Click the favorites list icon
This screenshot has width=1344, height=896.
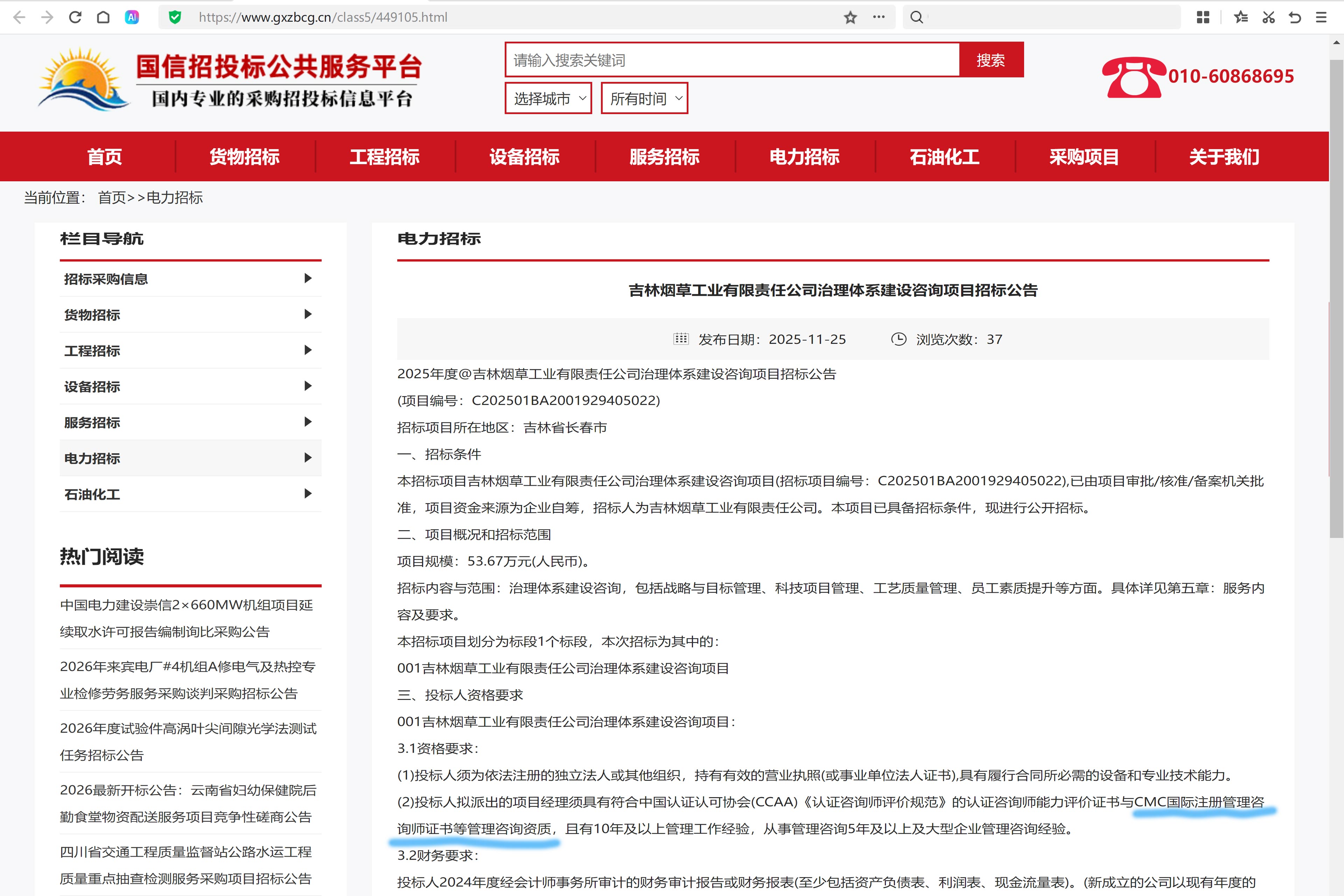[1240, 17]
